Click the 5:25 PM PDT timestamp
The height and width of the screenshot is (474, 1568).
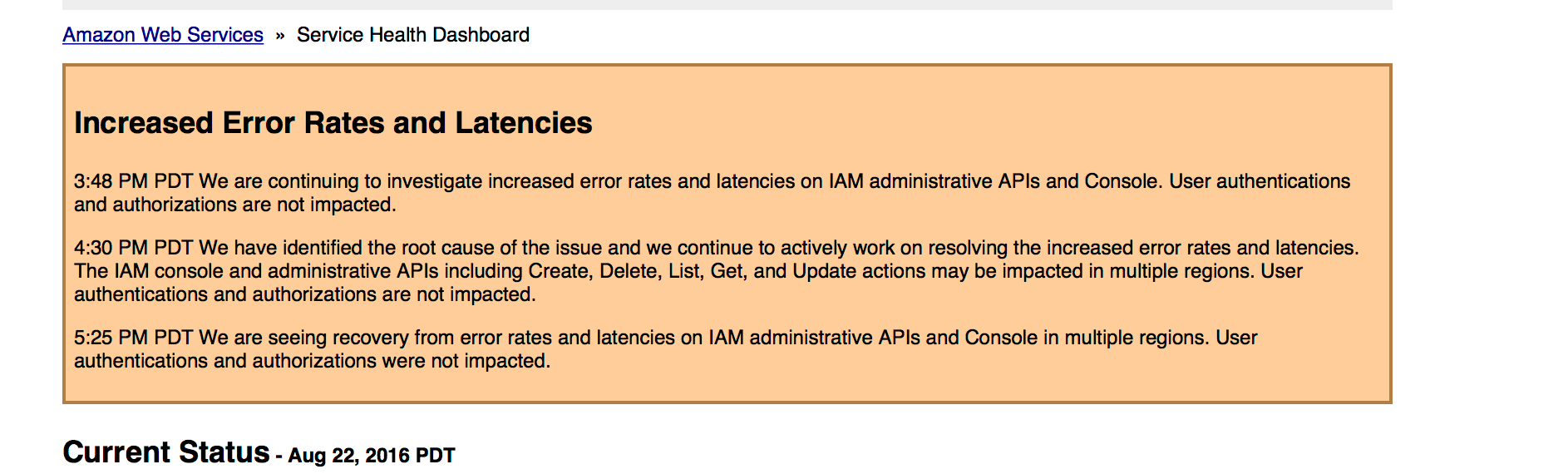click(133, 338)
